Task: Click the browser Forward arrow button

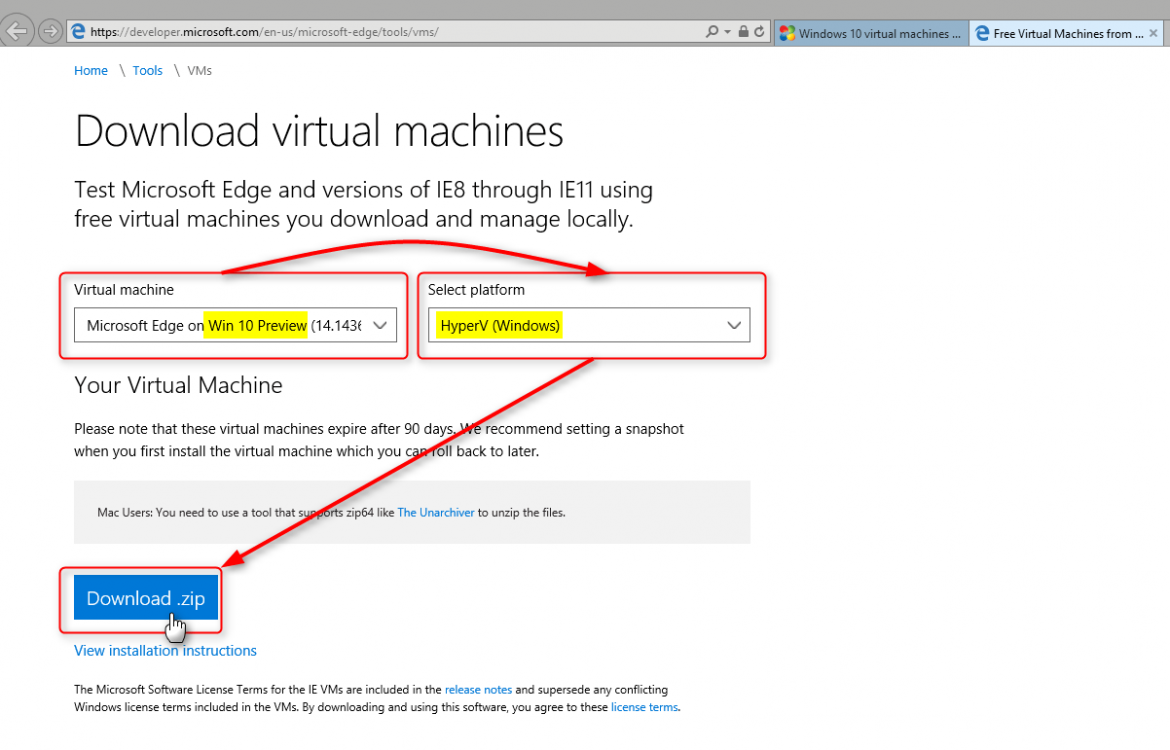Action: pyautogui.click(x=49, y=32)
